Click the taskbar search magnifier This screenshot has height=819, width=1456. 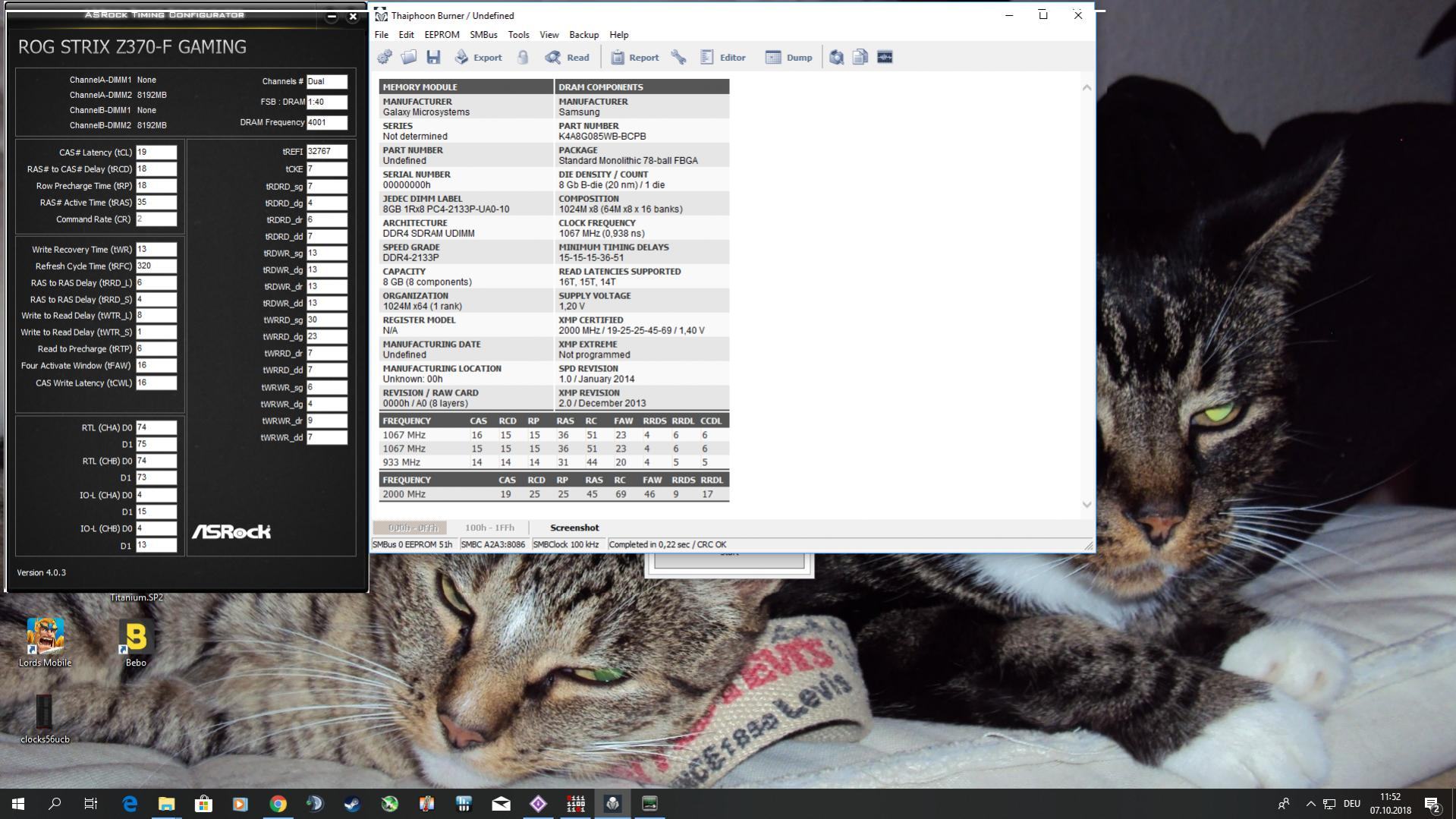55,804
